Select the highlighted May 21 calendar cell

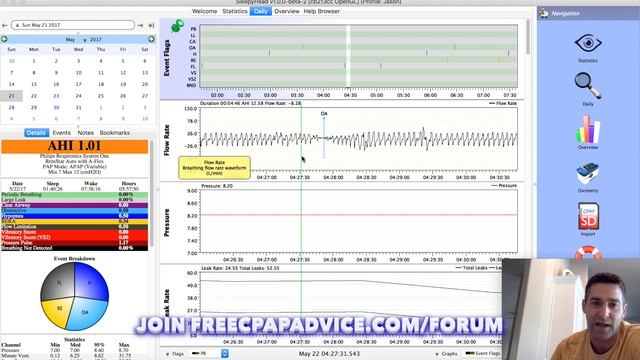11,96
